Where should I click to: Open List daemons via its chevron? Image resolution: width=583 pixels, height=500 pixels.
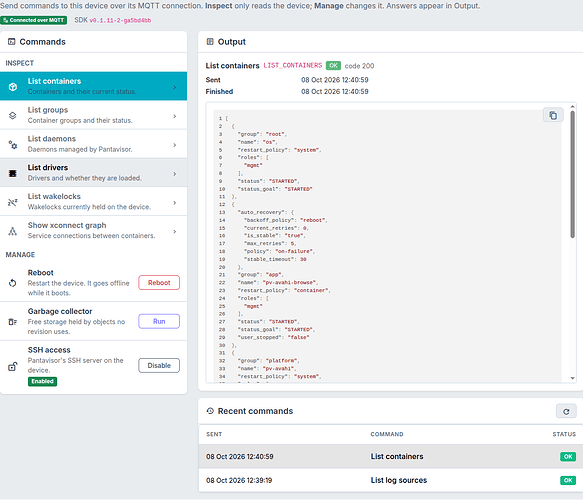coord(175,145)
